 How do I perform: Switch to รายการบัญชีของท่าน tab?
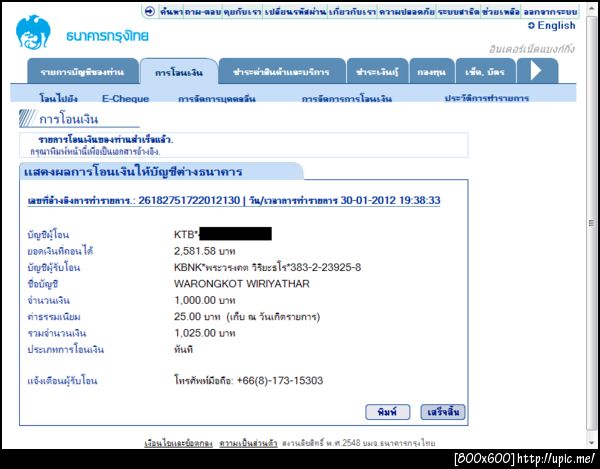tap(82, 72)
